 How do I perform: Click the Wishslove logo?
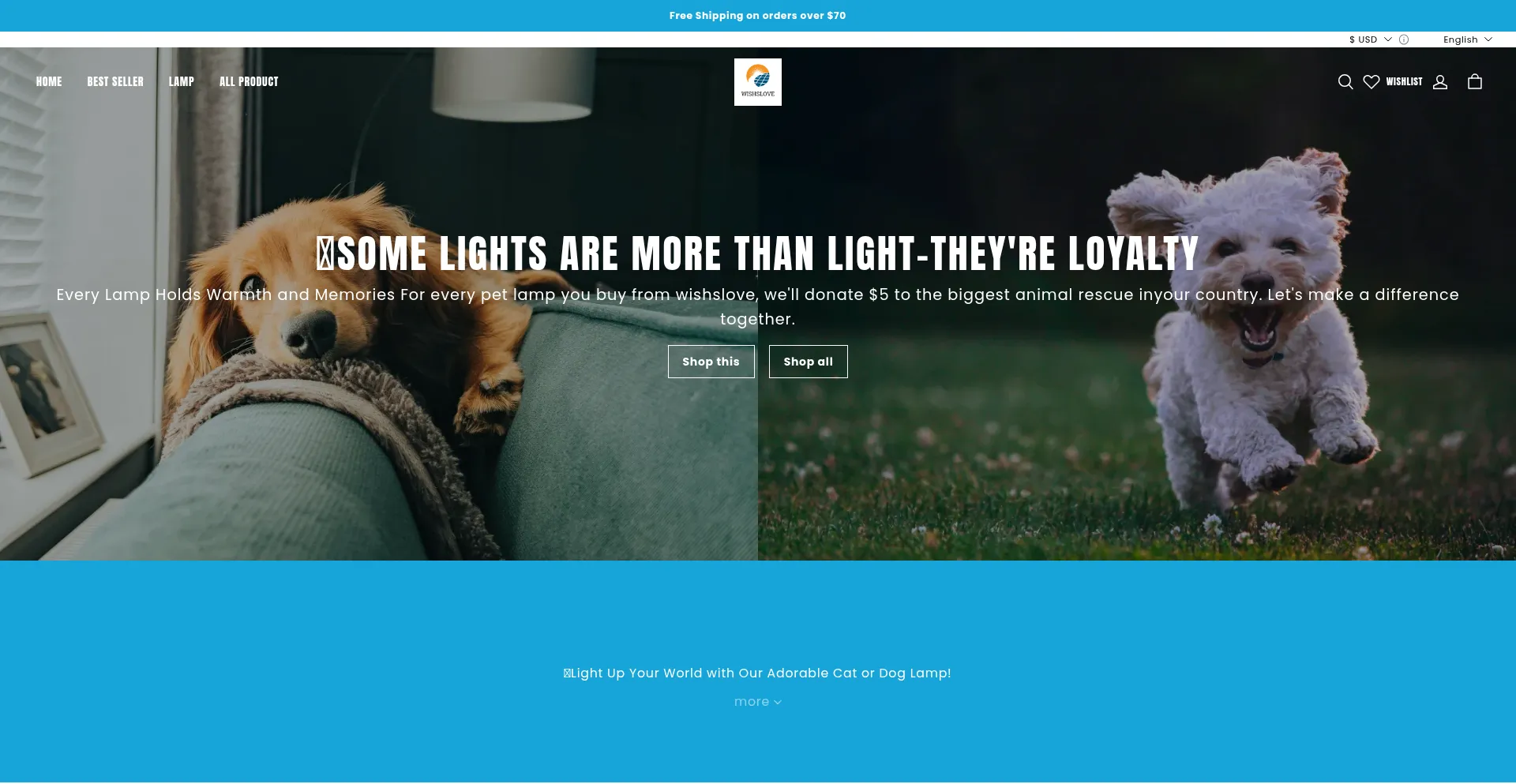758,82
